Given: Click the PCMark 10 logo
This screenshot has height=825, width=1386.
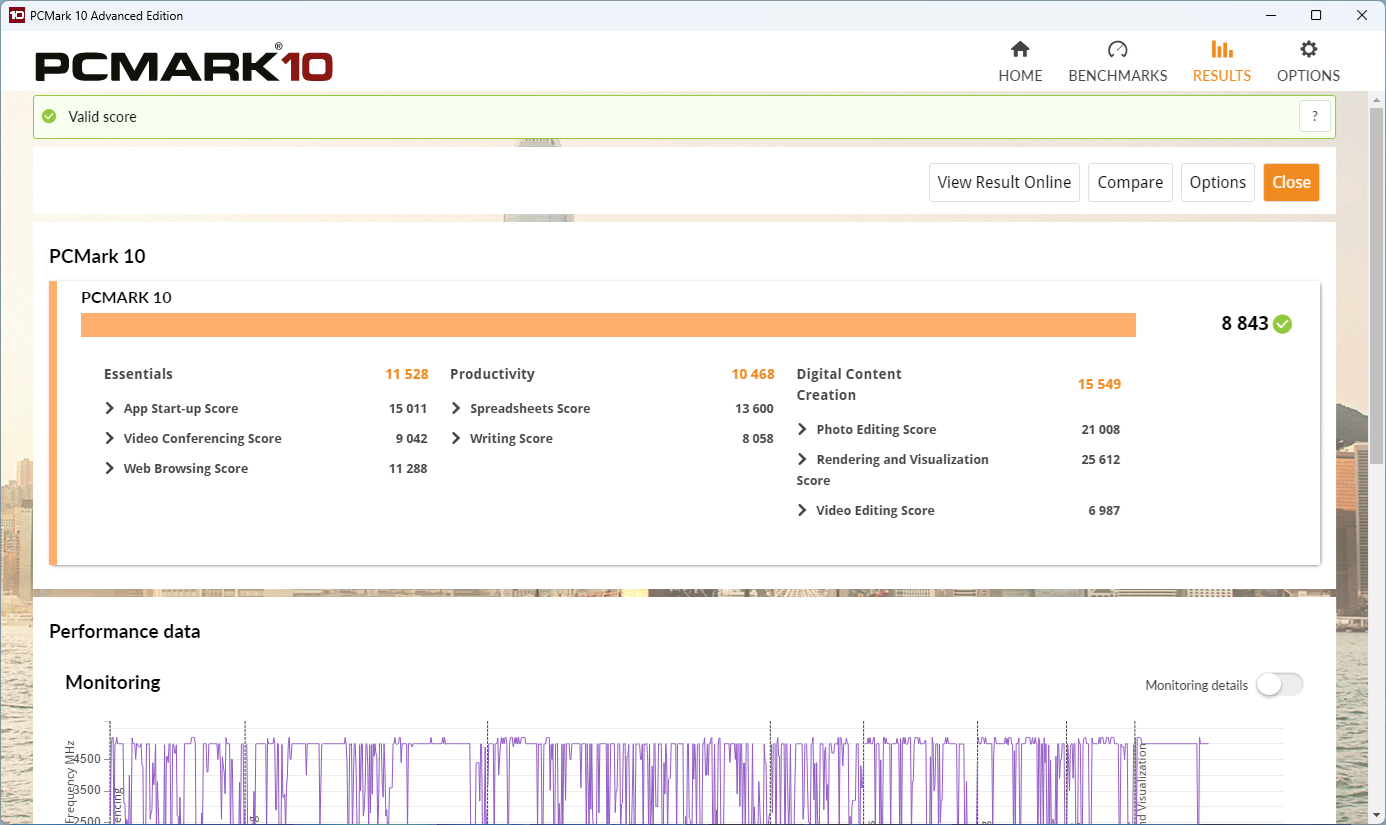Looking at the screenshot, I should coord(184,65).
